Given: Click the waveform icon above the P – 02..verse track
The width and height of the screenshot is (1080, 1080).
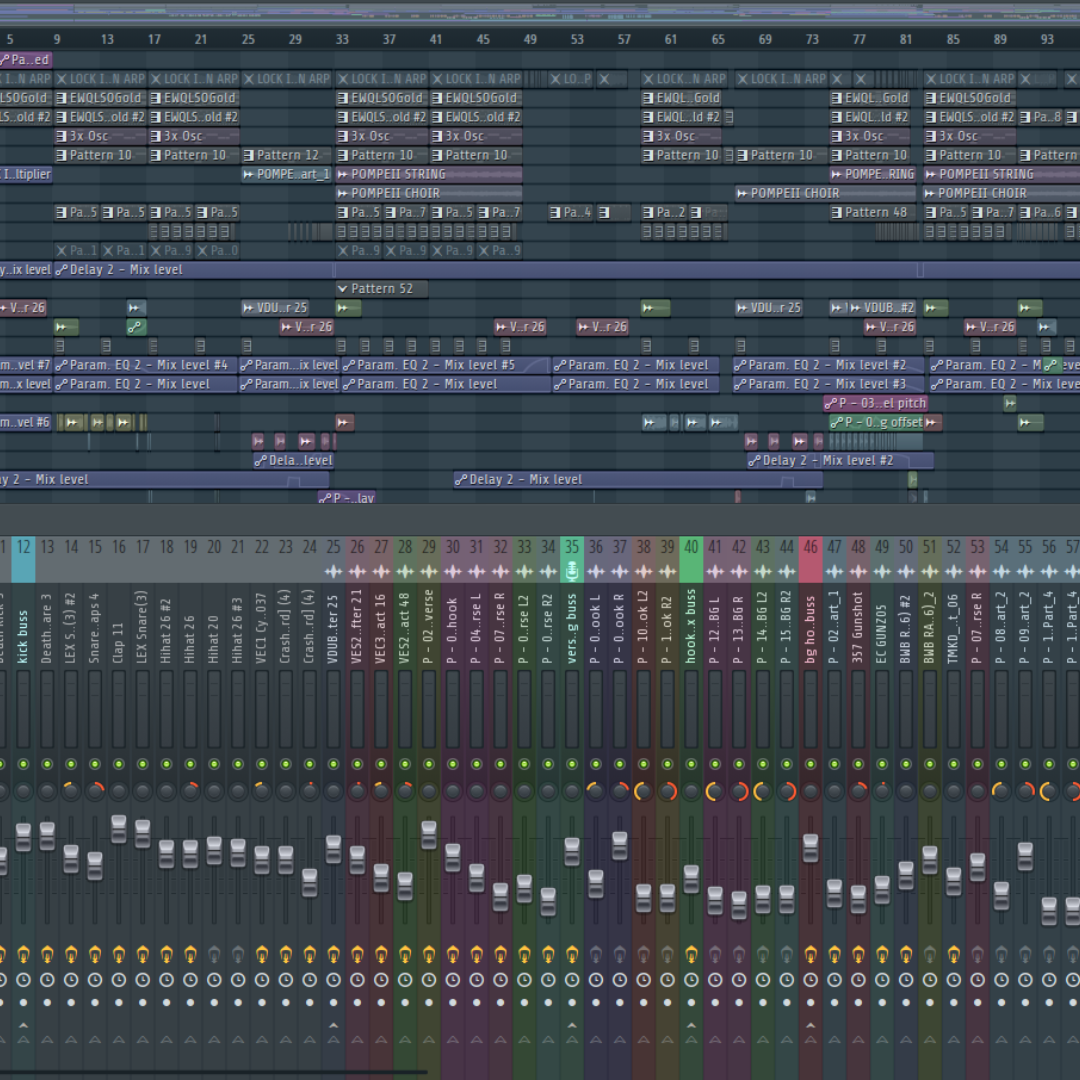Looking at the screenshot, I should [x=429, y=570].
